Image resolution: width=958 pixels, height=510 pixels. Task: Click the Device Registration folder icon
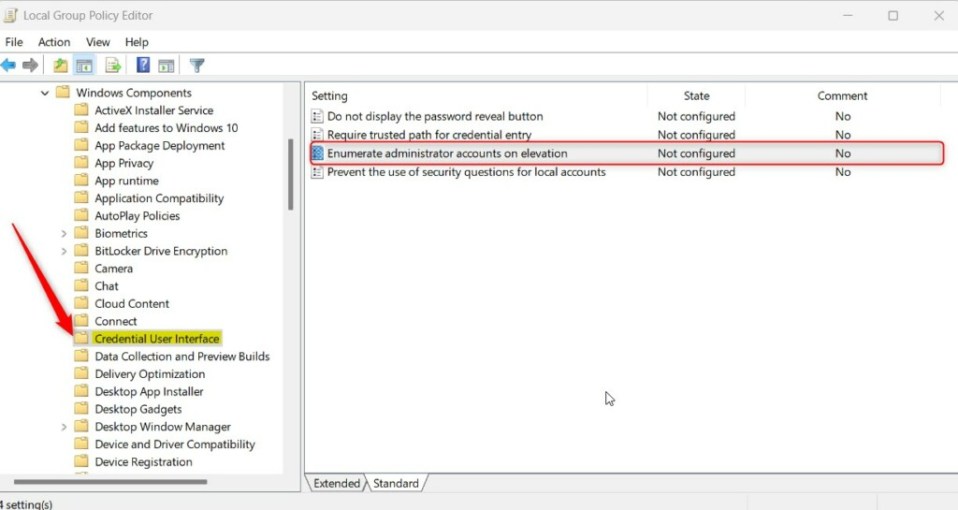point(81,462)
